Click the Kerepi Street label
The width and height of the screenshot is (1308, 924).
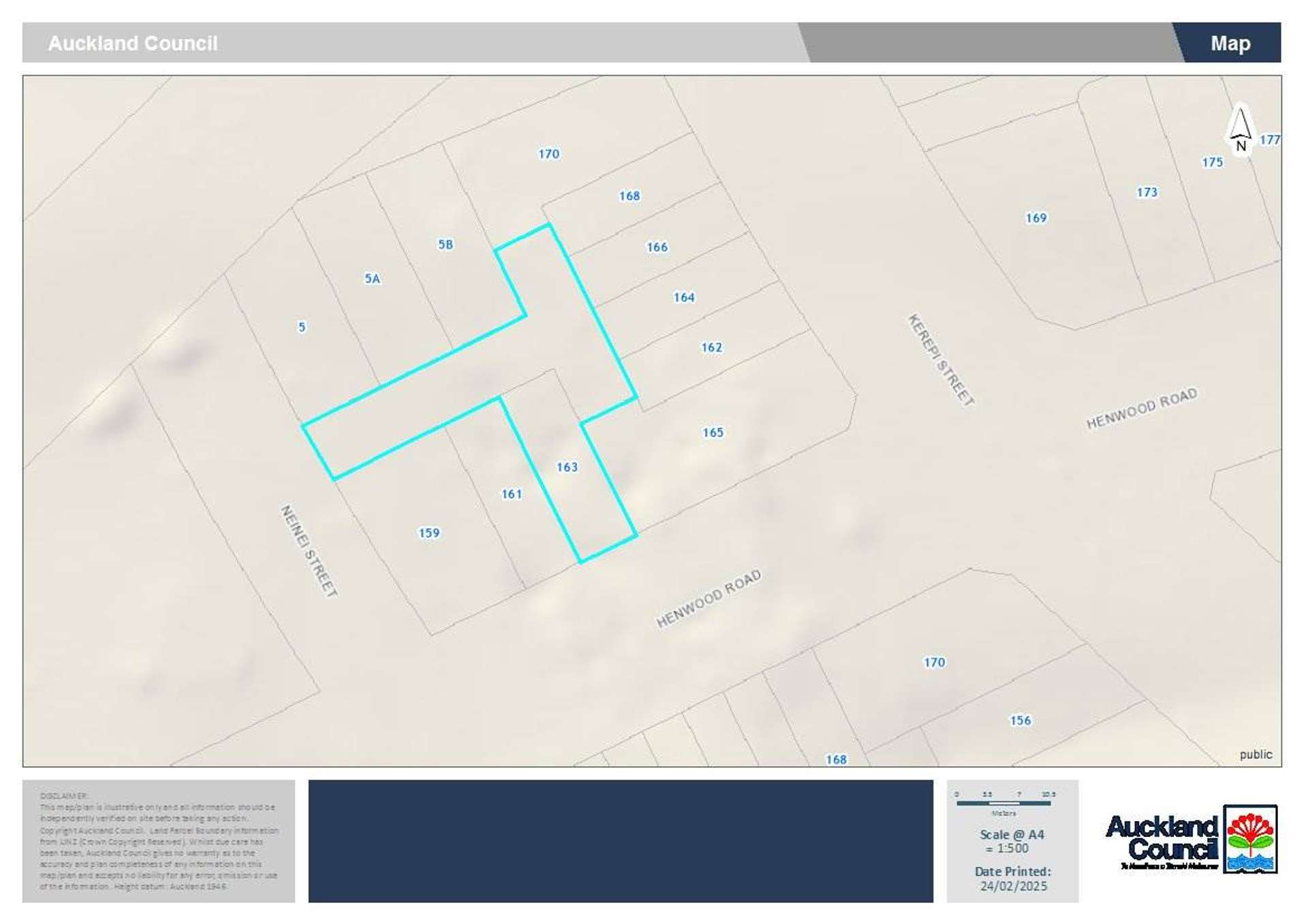[x=941, y=360]
